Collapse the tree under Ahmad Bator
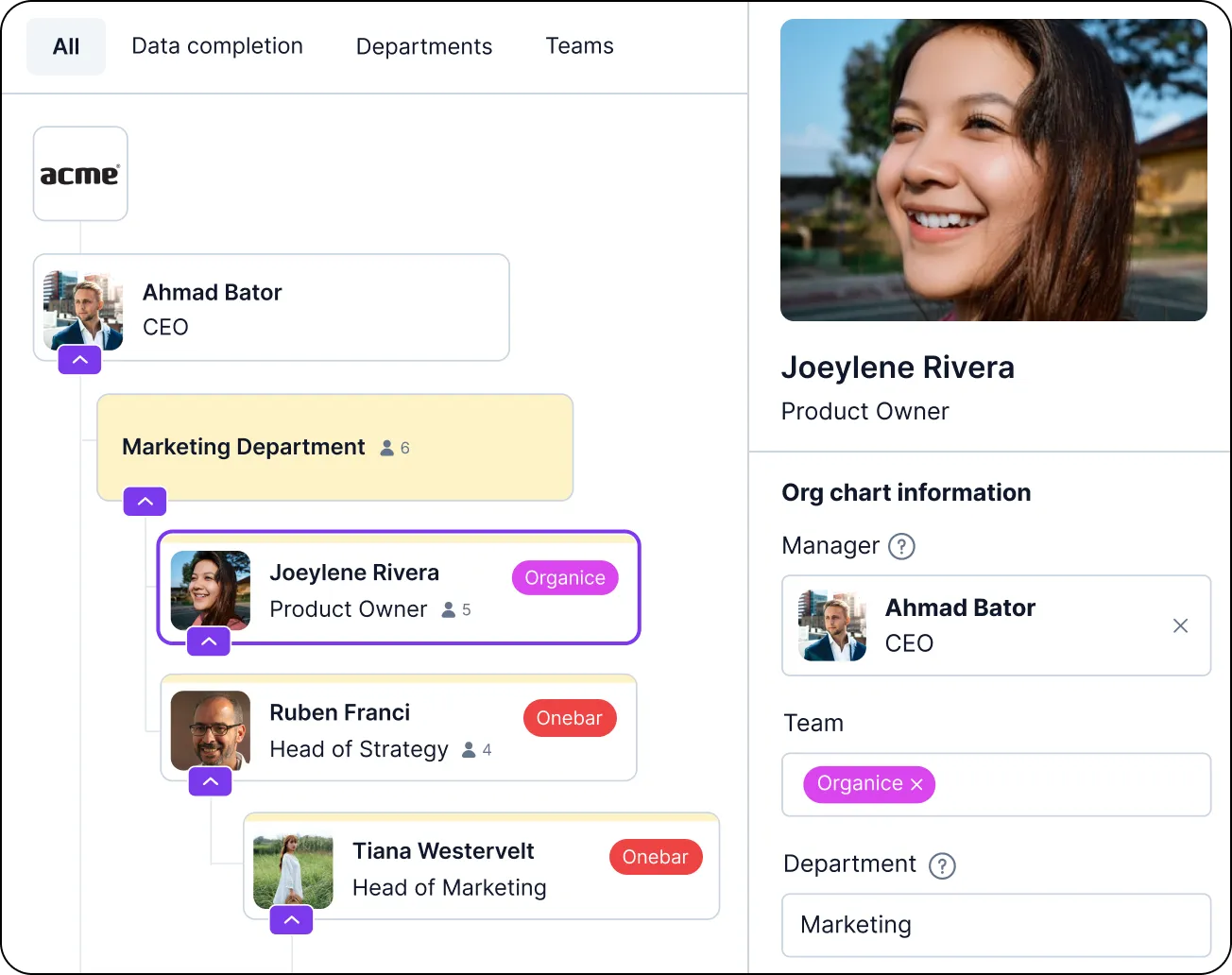 coord(80,360)
